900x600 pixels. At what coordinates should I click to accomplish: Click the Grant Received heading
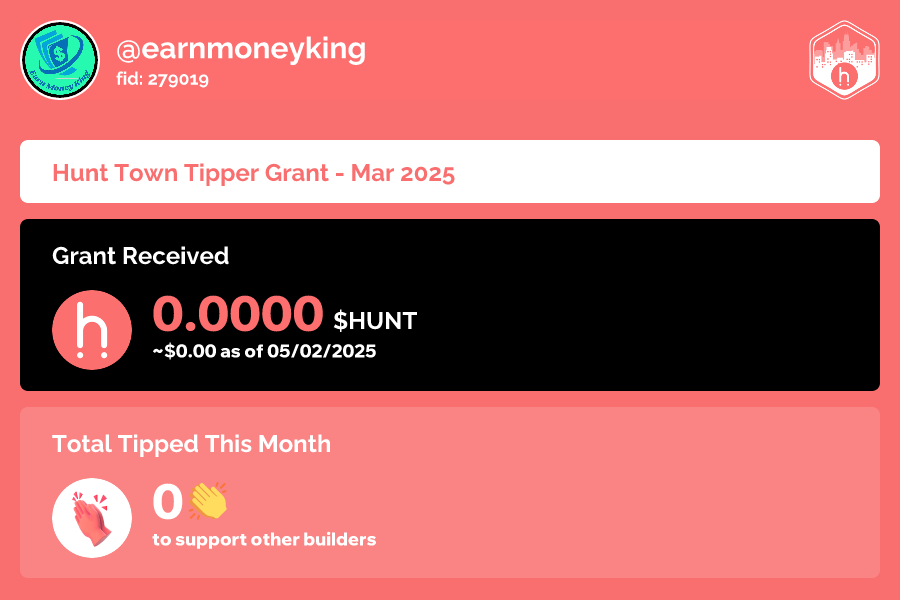pos(141,256)
